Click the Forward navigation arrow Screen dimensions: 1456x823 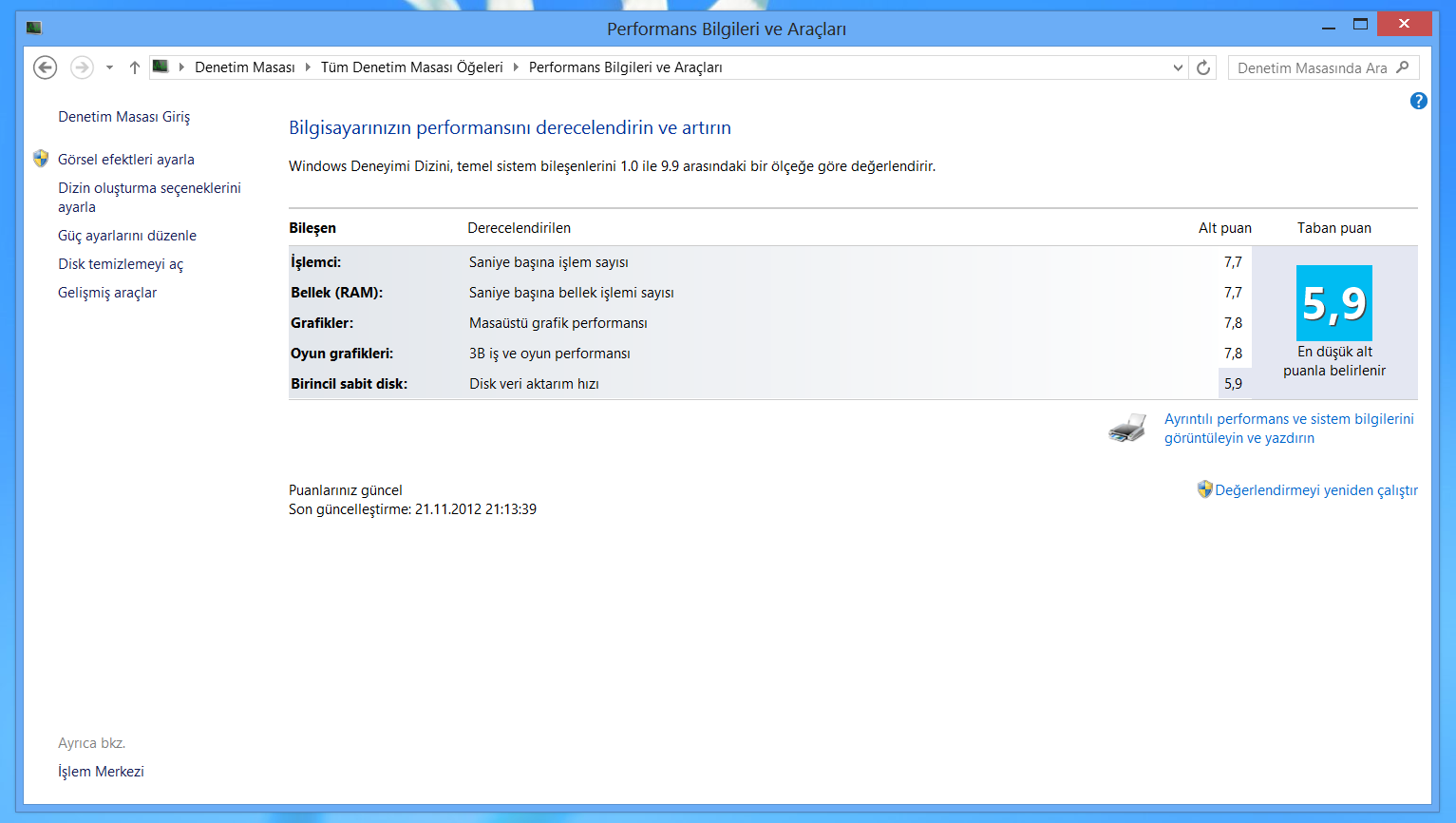[x=82, y=67]
